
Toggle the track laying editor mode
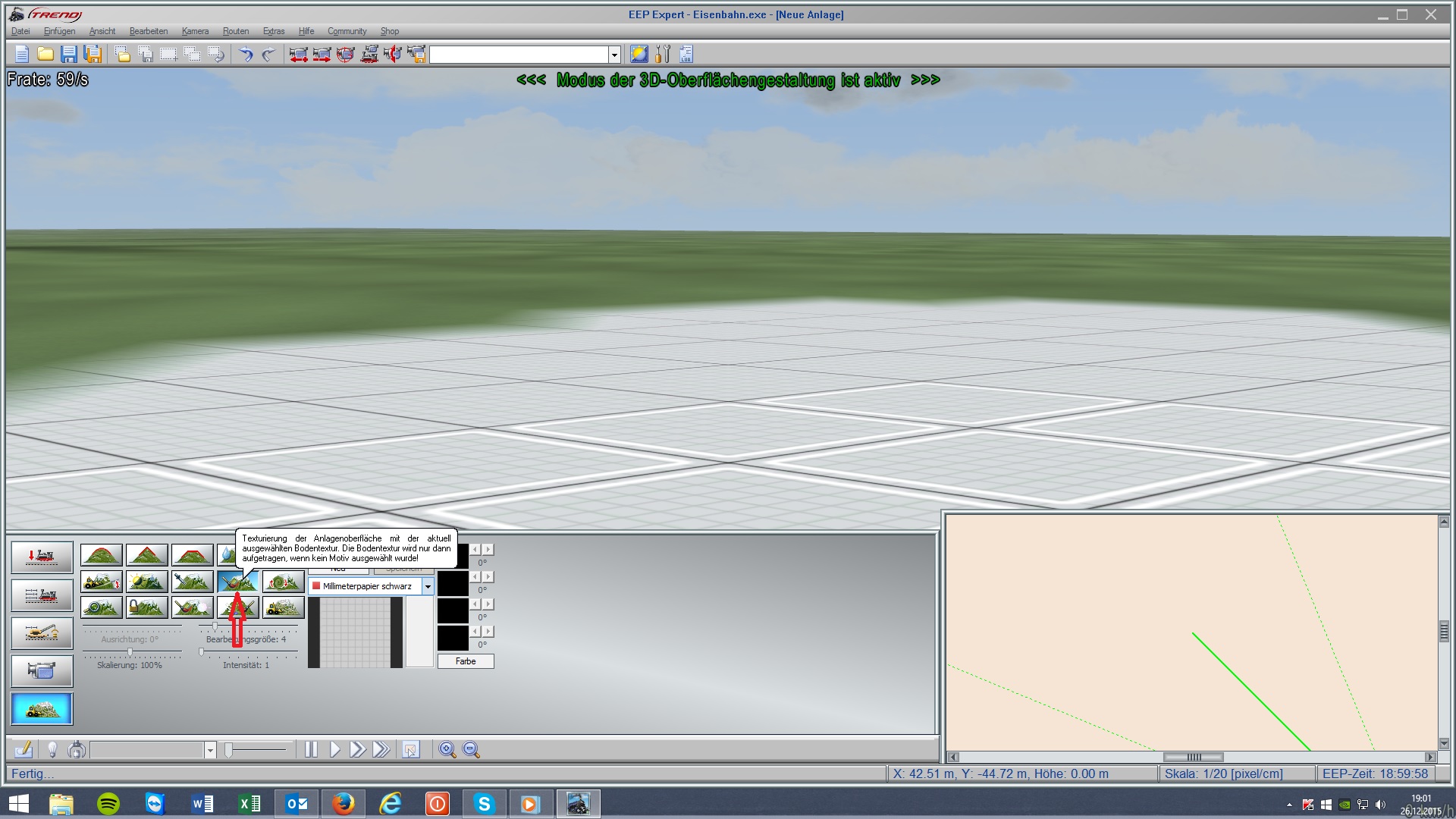click(42, 595)
